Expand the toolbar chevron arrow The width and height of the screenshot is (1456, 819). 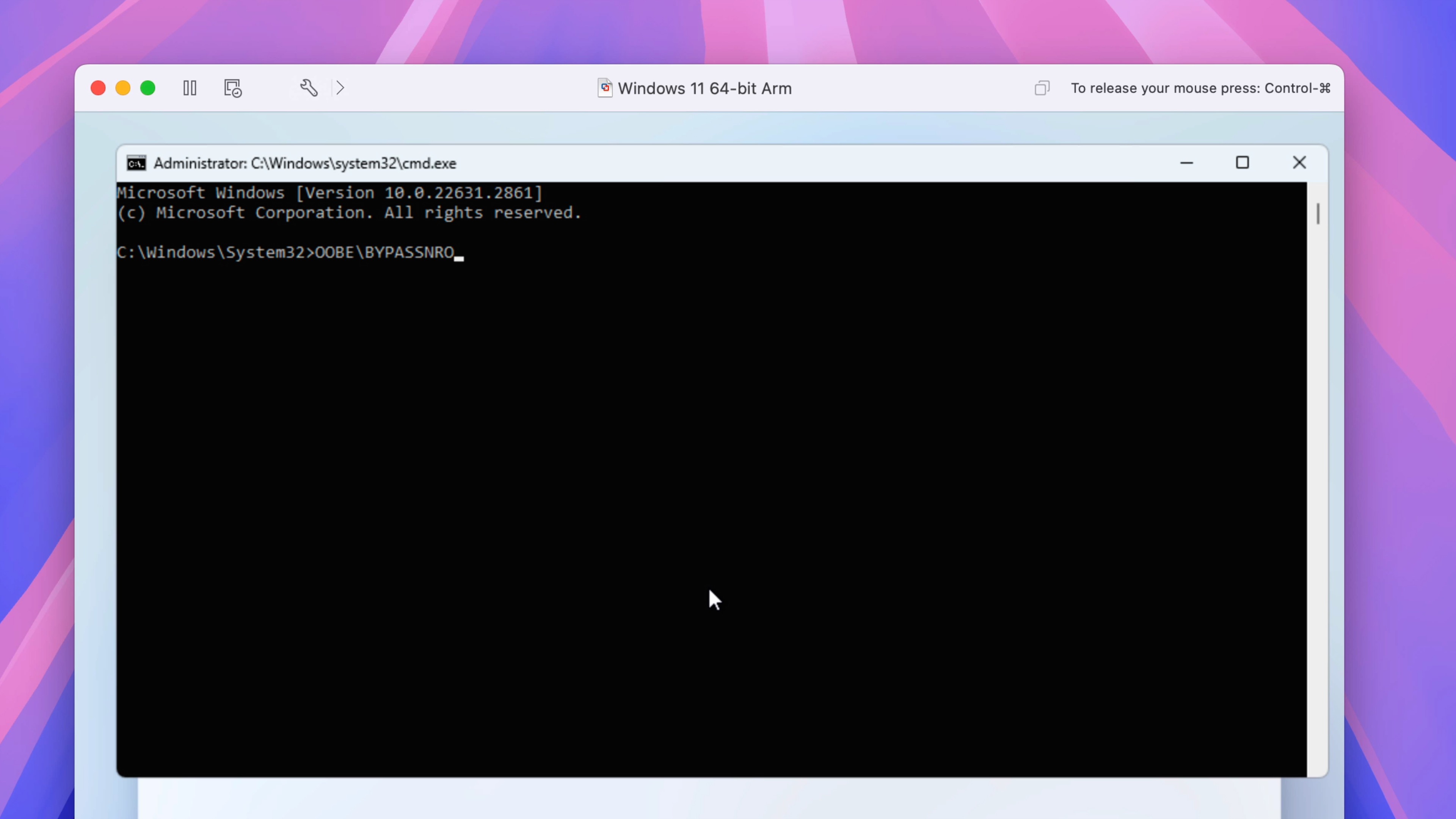point(340,88)
